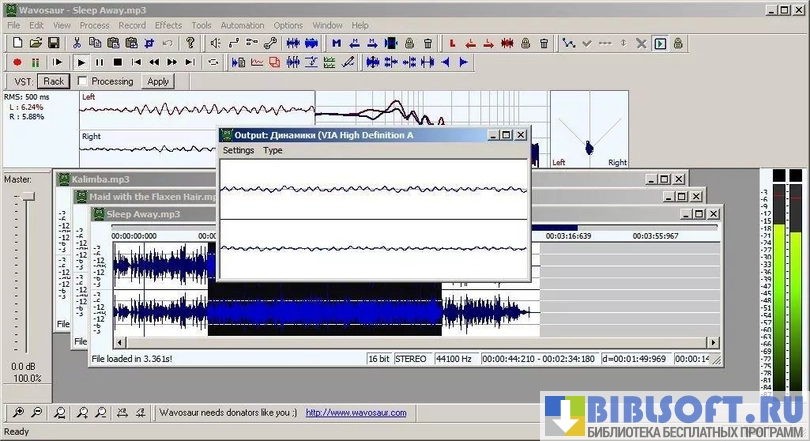
Task: Click the scissors Cut icon
Action: pos(77,43)
